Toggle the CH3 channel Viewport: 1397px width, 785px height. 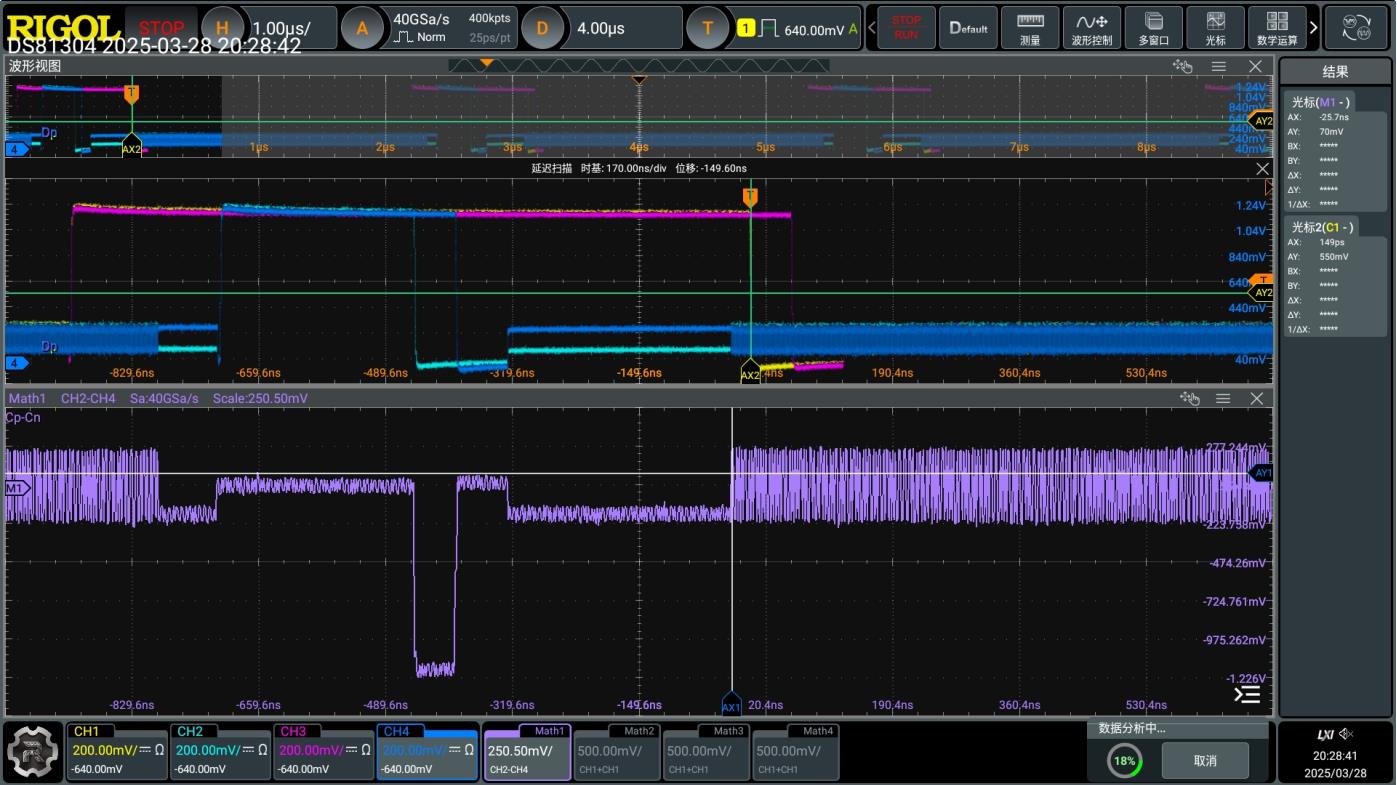pos(323,751)
